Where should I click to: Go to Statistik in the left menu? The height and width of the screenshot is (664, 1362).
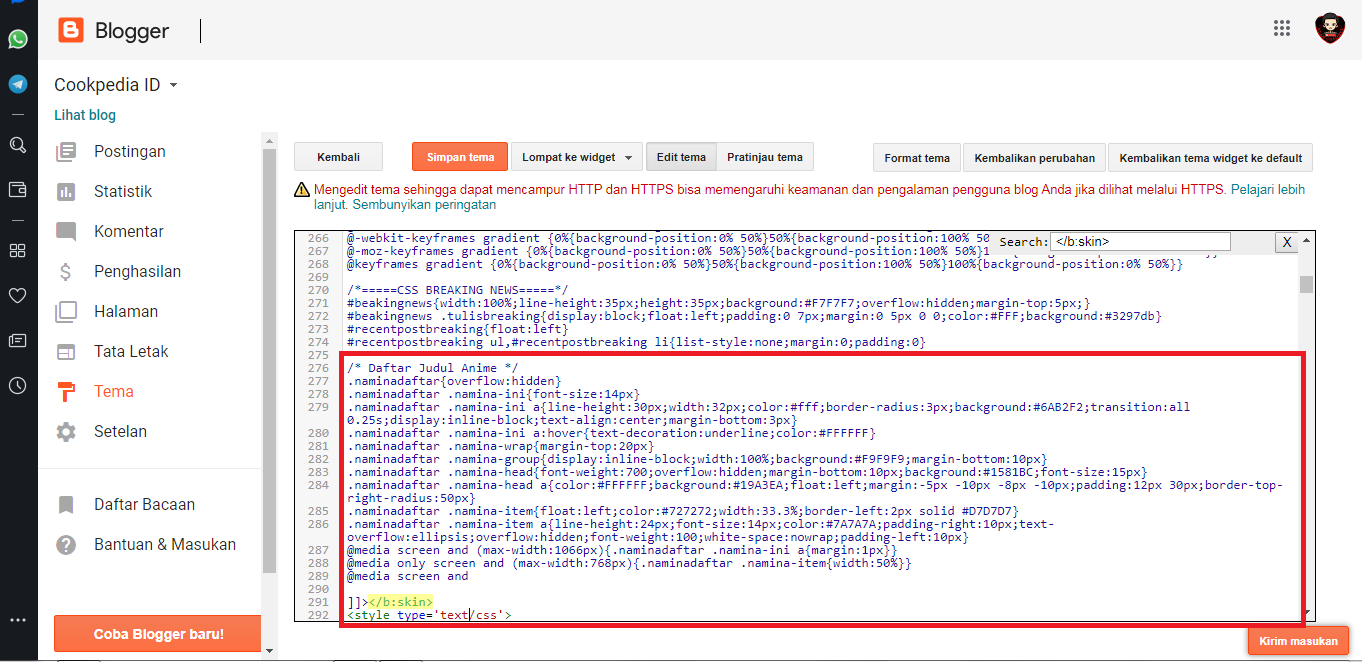click(123, 192)
